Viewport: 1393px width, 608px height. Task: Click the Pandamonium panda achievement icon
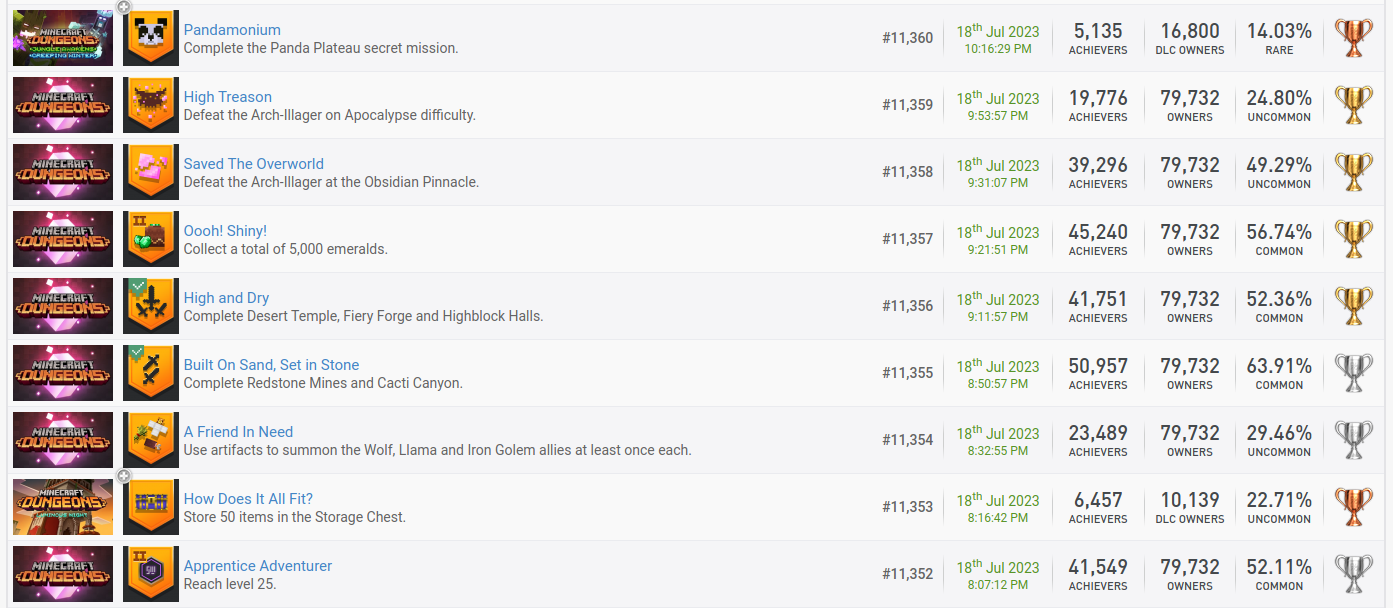point(151,38)
